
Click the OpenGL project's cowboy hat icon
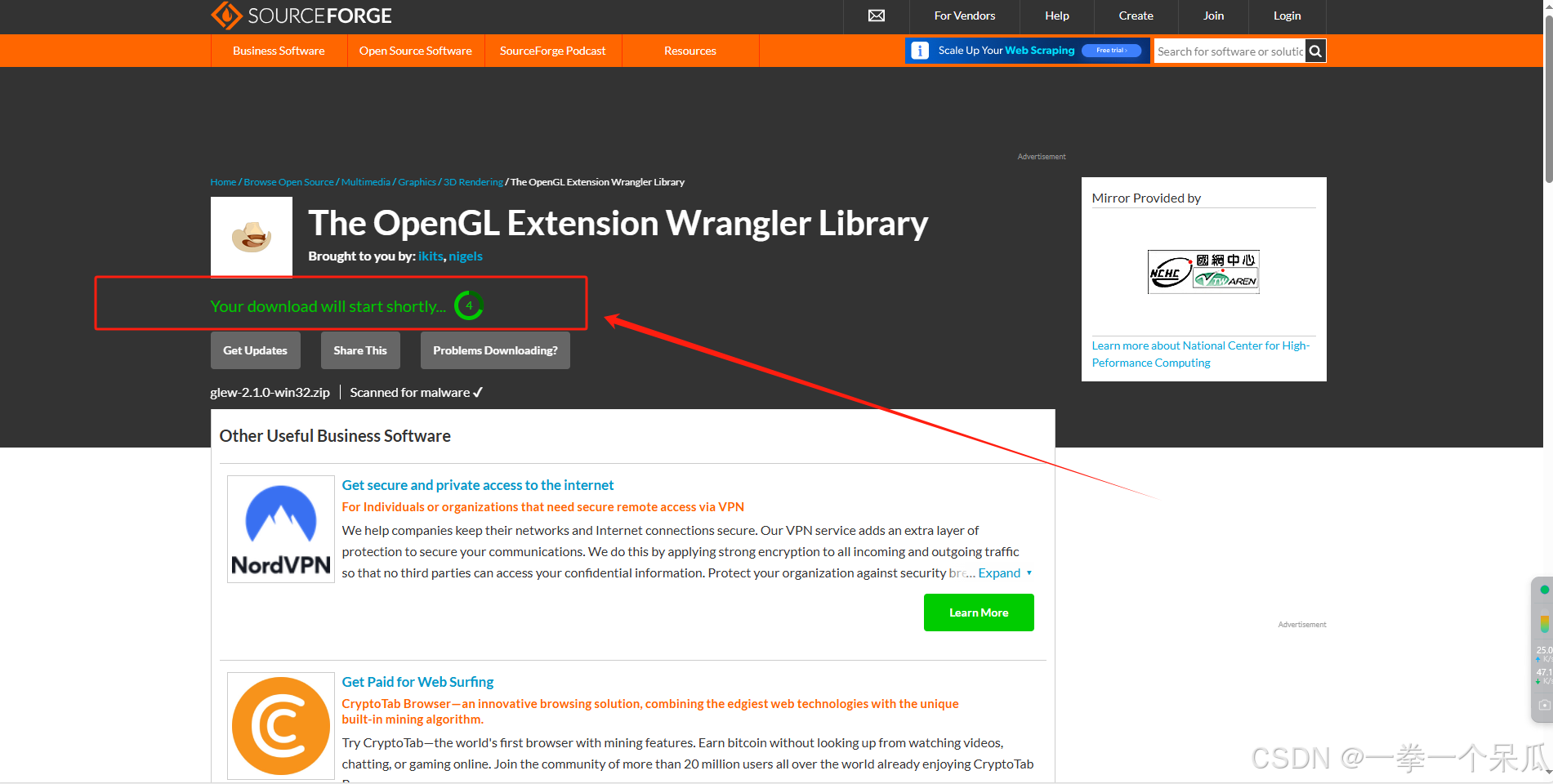[x=251, y=236]
